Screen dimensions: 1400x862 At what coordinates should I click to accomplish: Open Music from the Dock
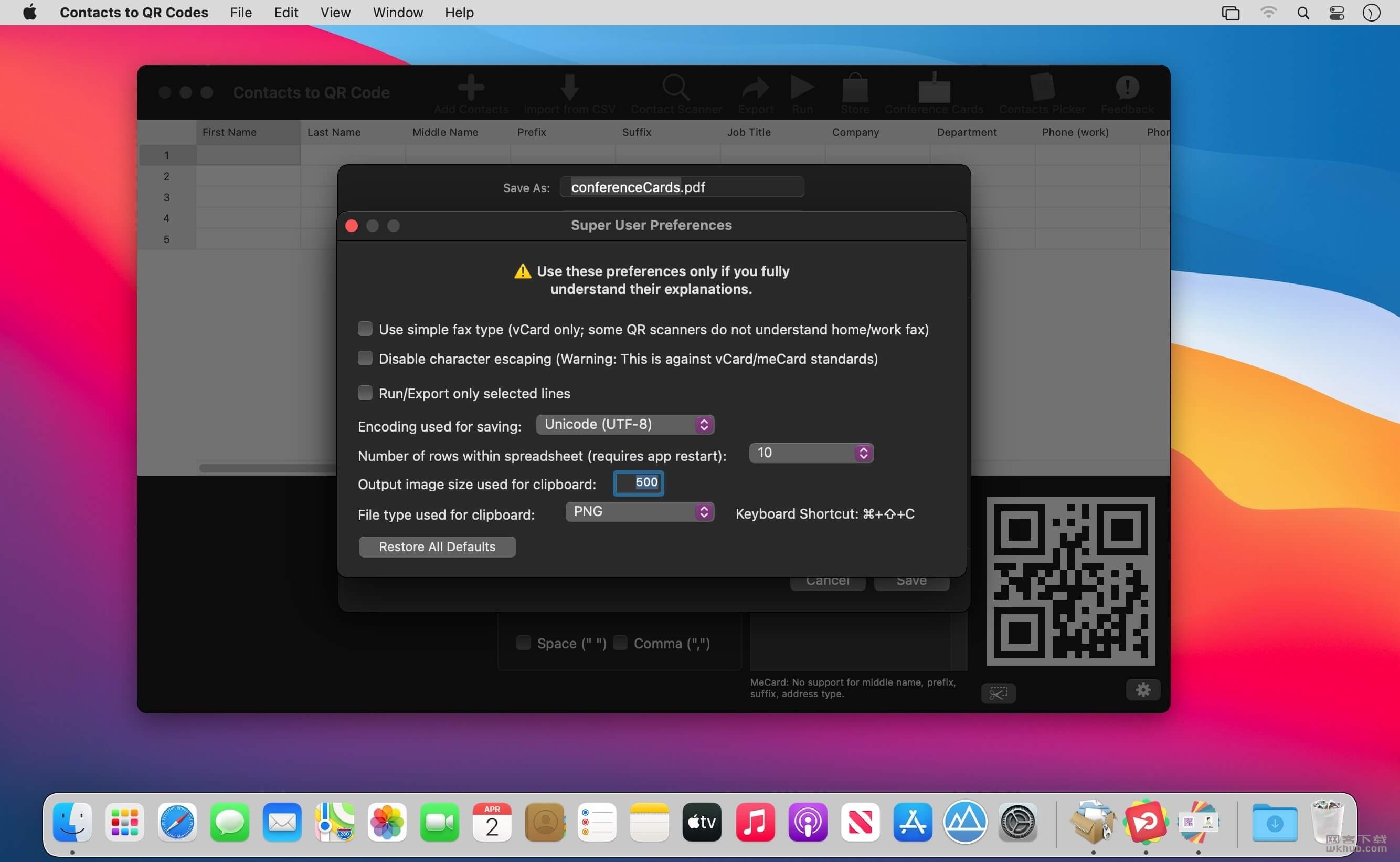click(x=755, y=822)
